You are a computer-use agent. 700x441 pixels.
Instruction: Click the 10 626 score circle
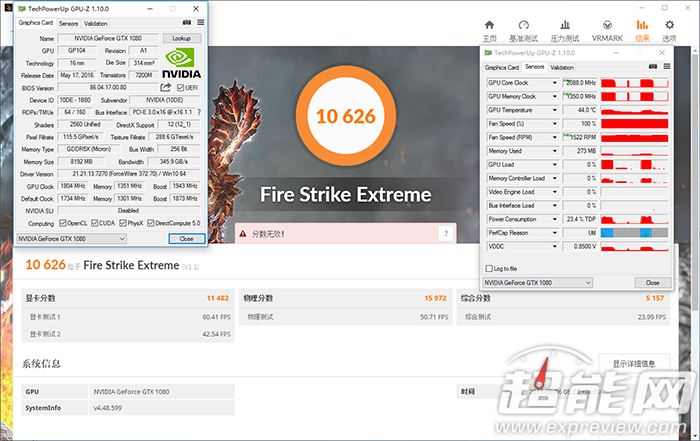tap(346, 116)
